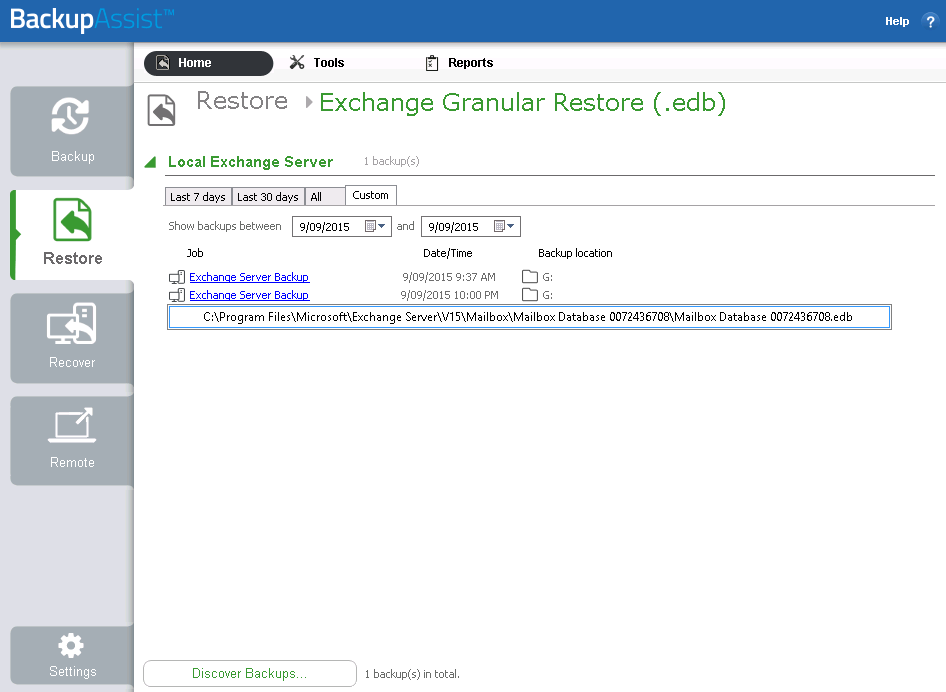The image size is (946, 692).
Task: Open the Recover sidebar section
Action: point(72,338)
